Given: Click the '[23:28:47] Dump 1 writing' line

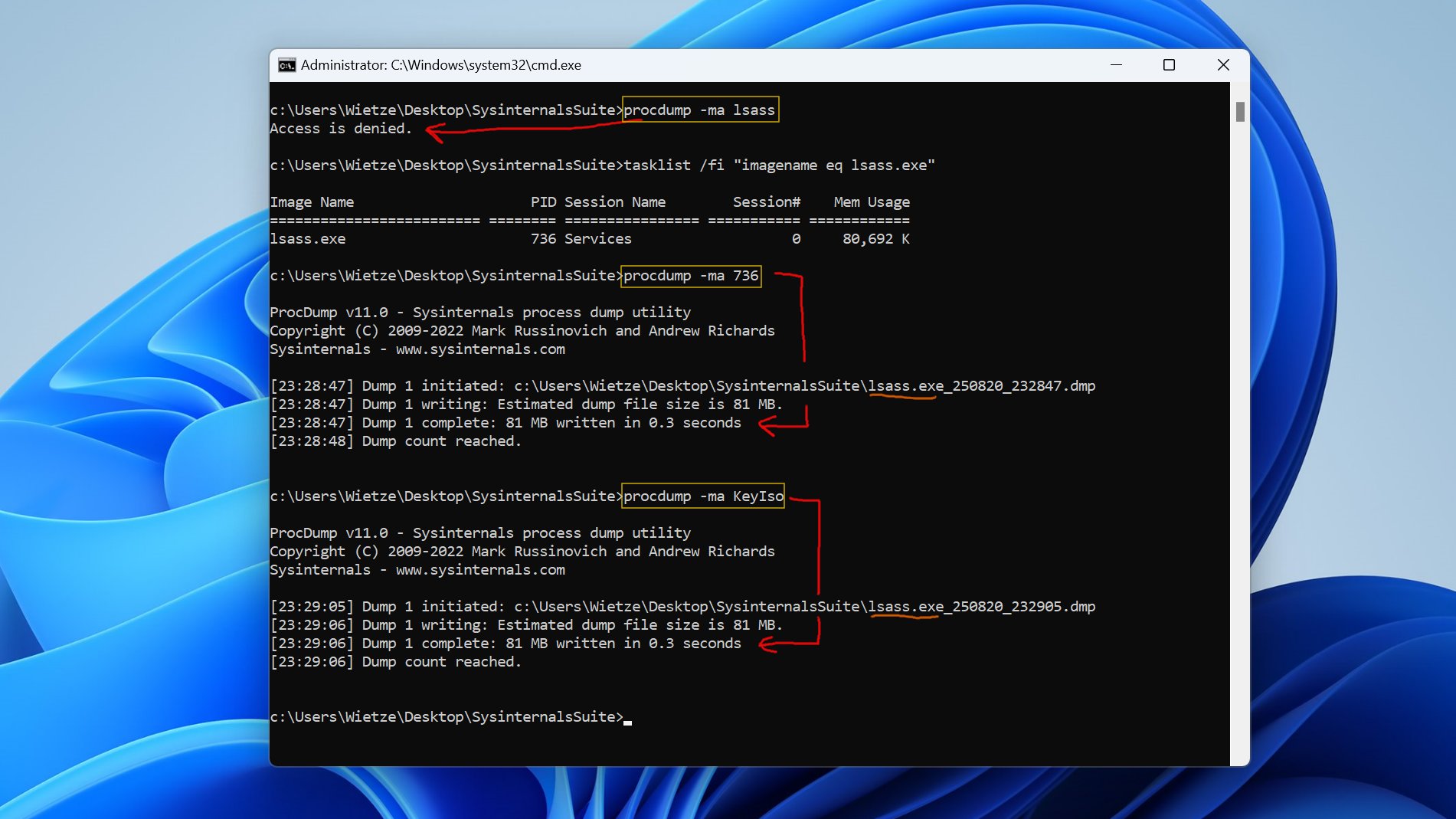Looking at the screenshot, I should click(x=526, y=404).
